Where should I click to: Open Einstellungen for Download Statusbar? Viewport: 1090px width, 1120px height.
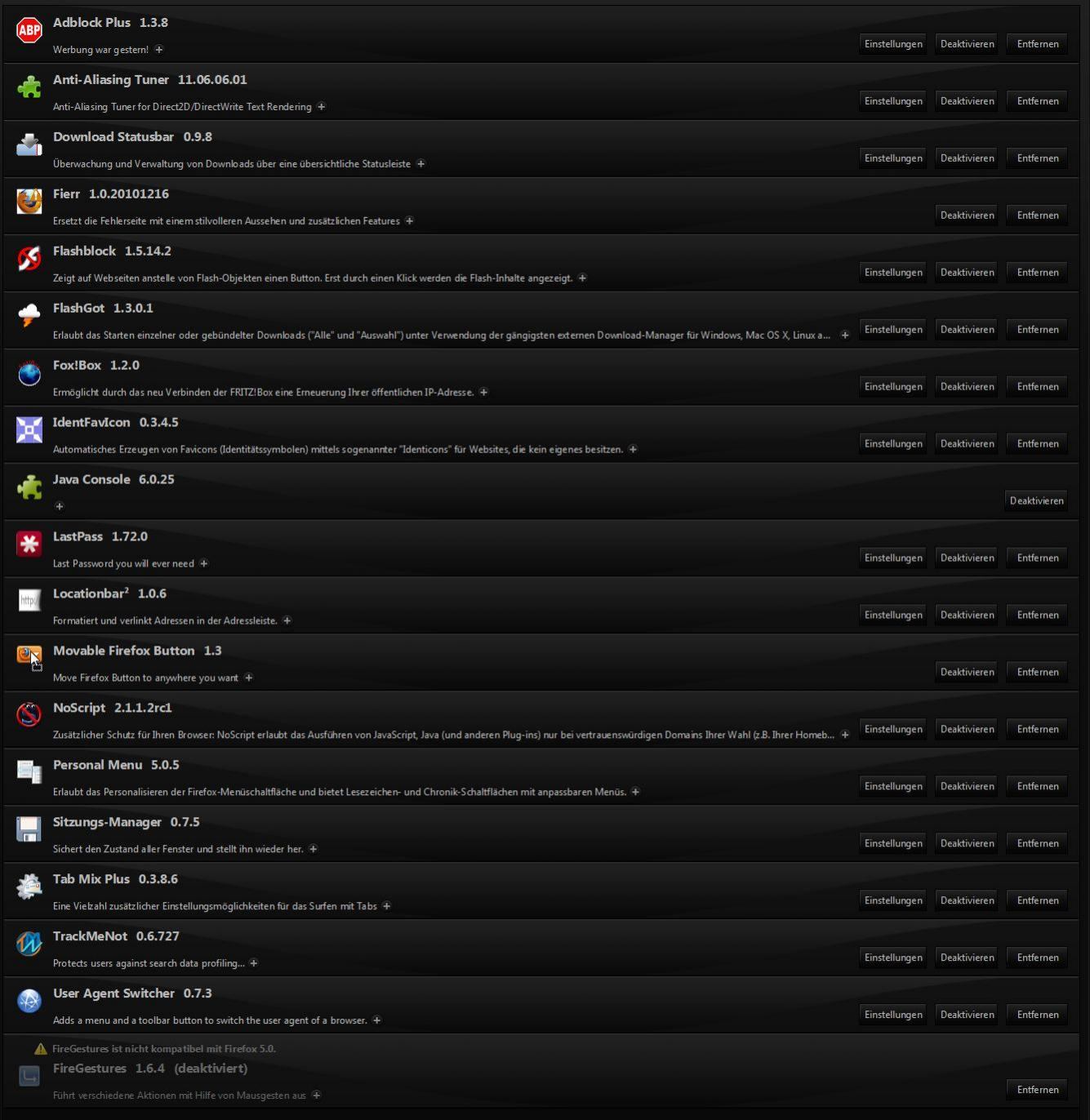pyautogui.click(x=893, y=158)
